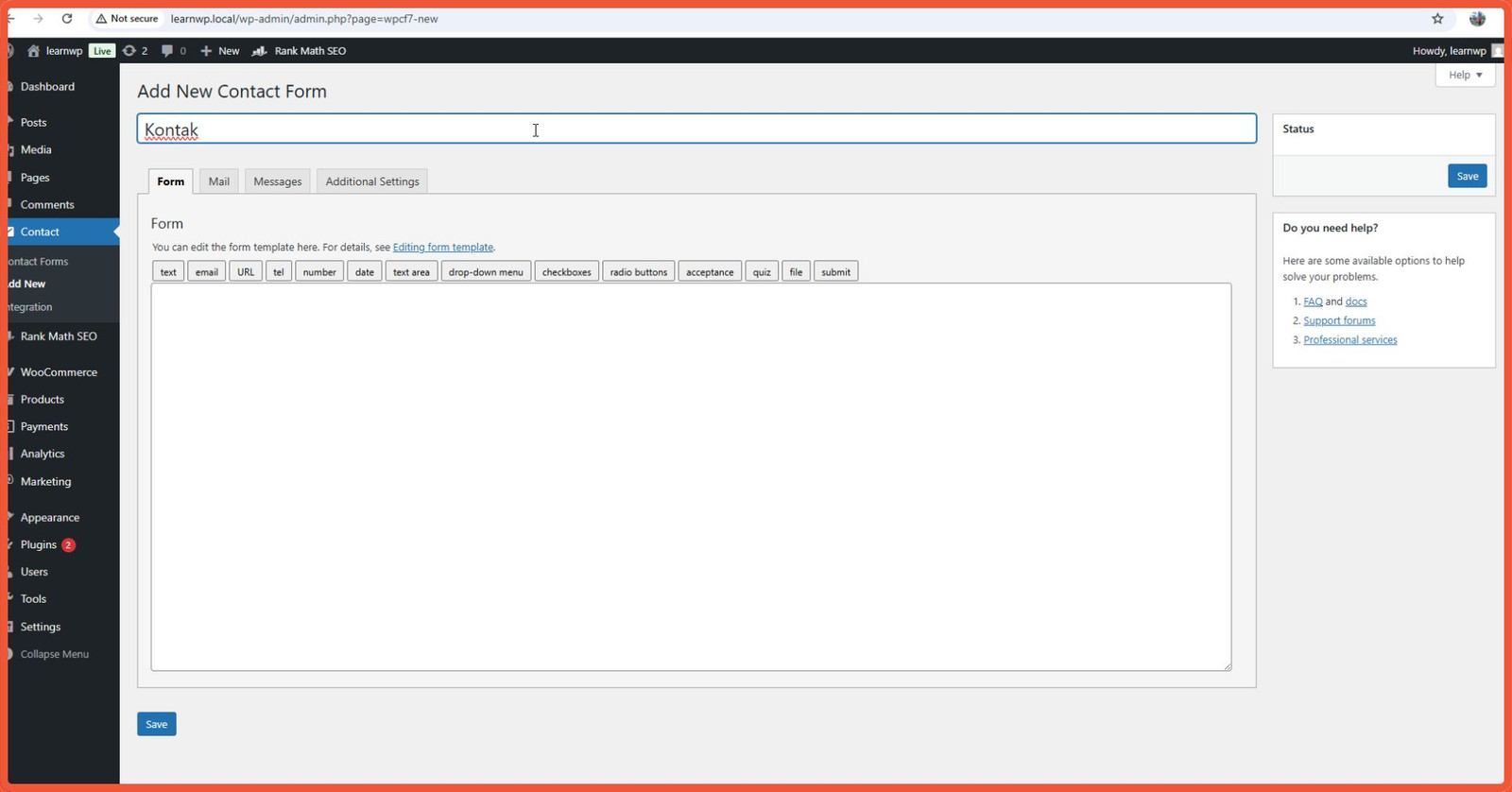Open Rank Math SEO admin bar icon

pyautogui.click(x=259, y=51)
